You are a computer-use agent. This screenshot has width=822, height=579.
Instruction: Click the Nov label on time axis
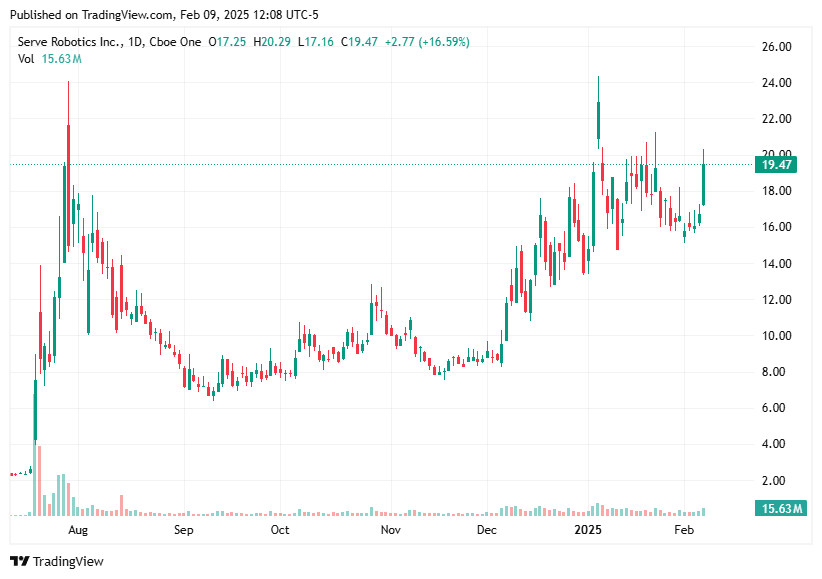[391, 530]
